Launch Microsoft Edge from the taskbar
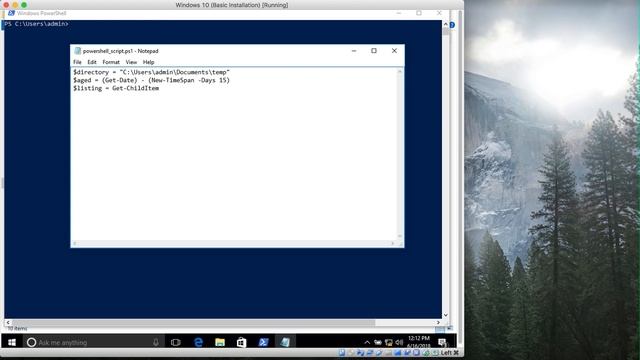Image resolution: width=640 pixels, height=360 pixels. (198, 342)
